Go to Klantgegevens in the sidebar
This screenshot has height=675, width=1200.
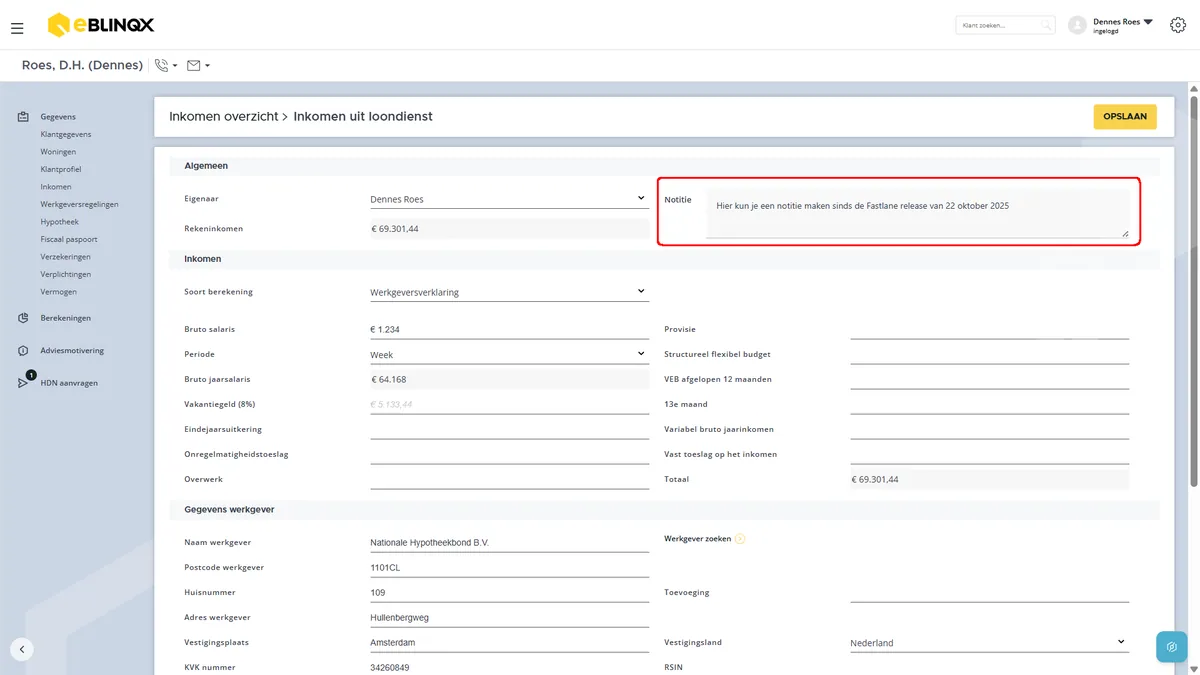click(x=66, y=134)
